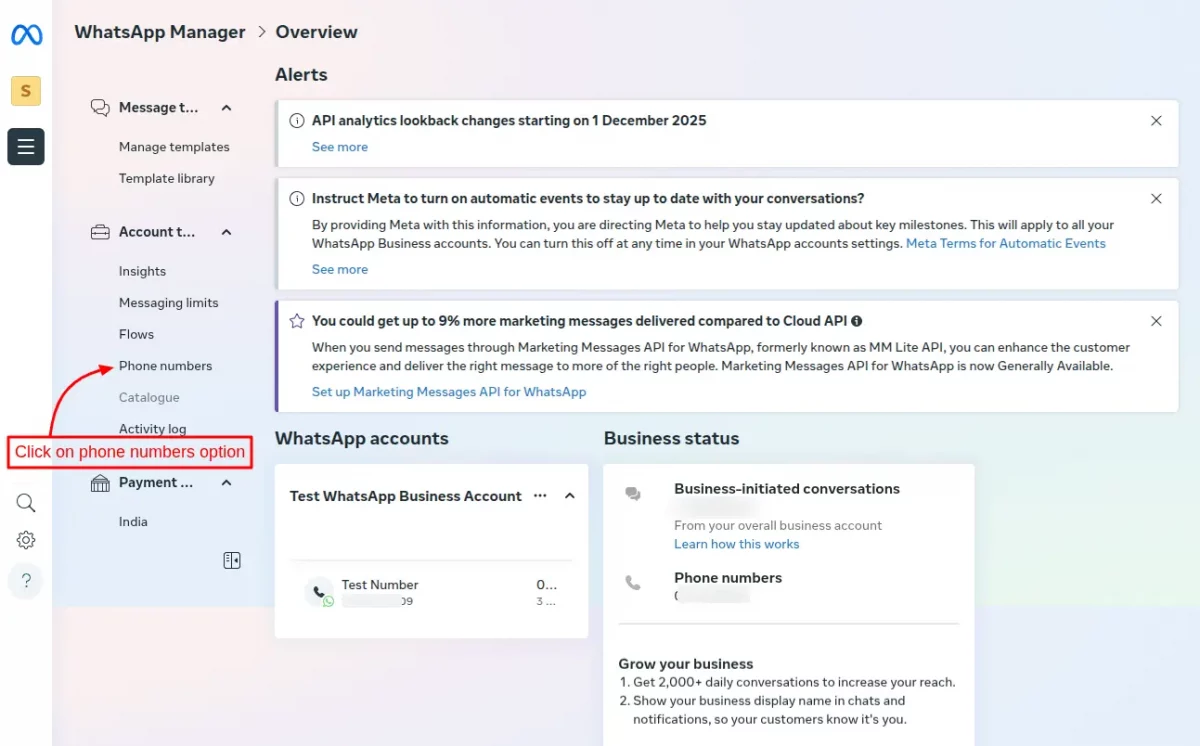Collapse sidebar using the panel icon
Image resolution: width=1200 pixels, height=746 pixels.
(x=232, y=561)
